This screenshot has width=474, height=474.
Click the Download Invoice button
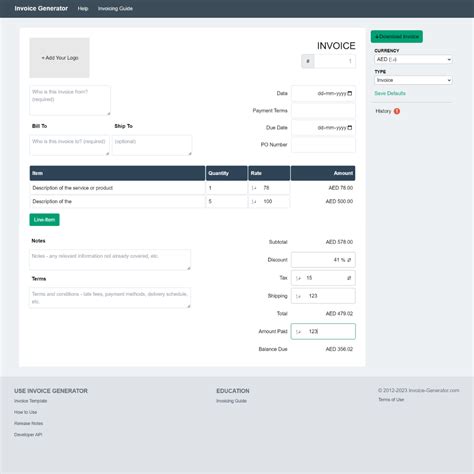[x=397, y=36]
